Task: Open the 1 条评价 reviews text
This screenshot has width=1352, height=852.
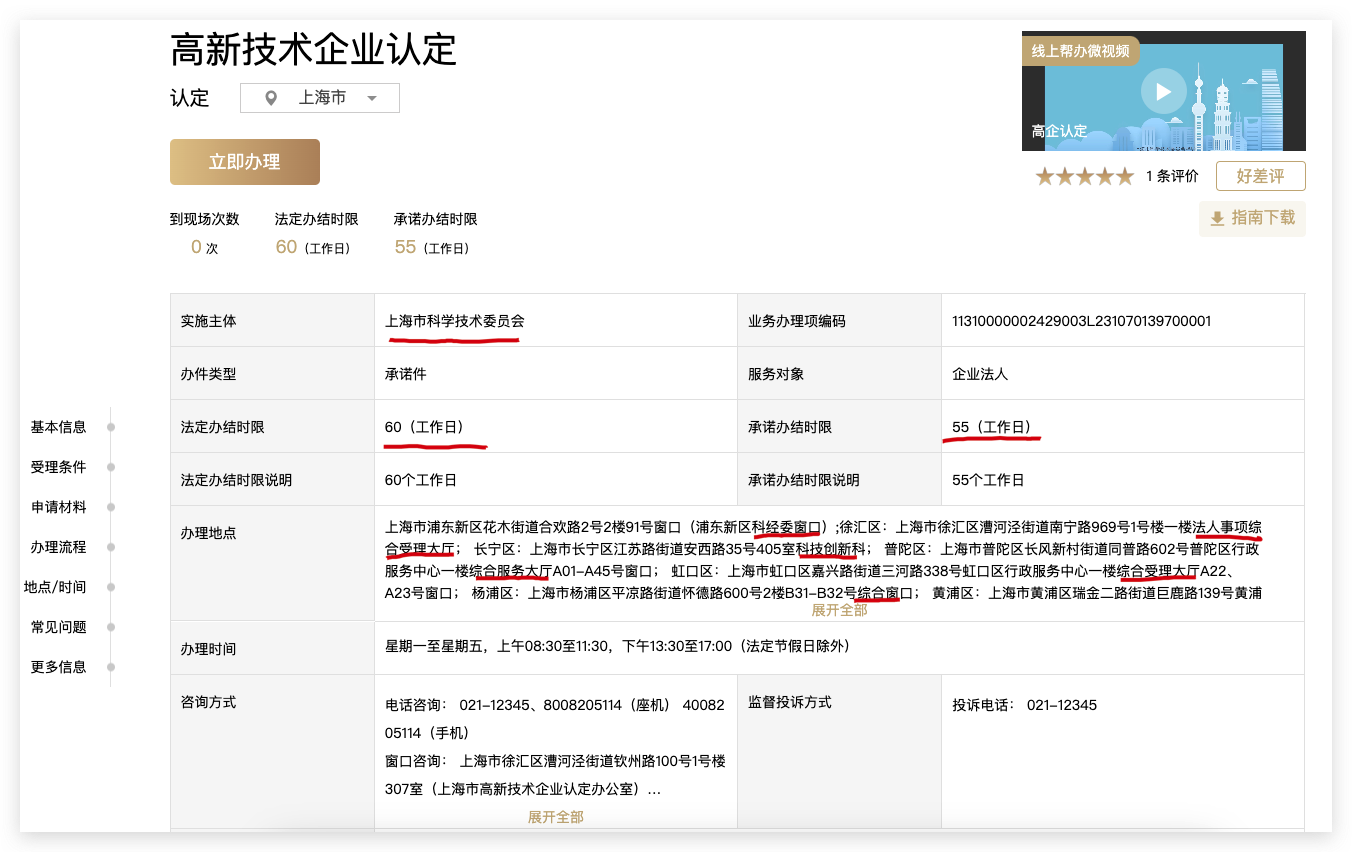Action: pyautogui.click(x=1172, y=176)
